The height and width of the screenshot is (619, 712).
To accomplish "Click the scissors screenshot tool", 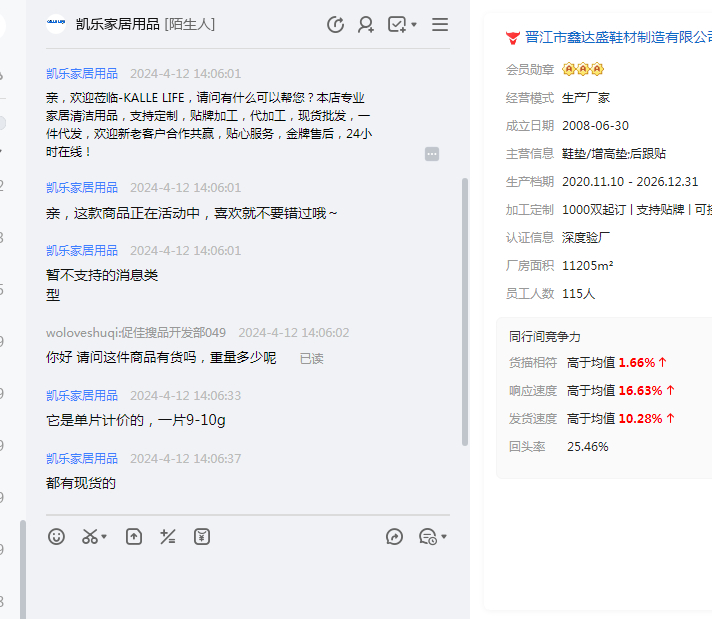I will click(90, 537).
